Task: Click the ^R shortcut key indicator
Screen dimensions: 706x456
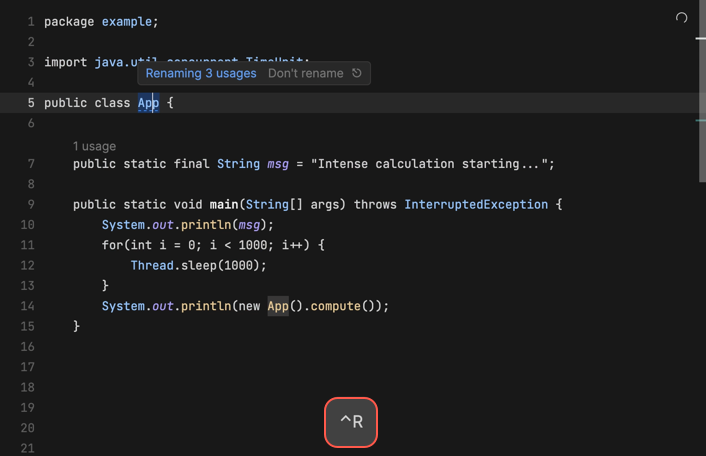Action: point(351,422)
